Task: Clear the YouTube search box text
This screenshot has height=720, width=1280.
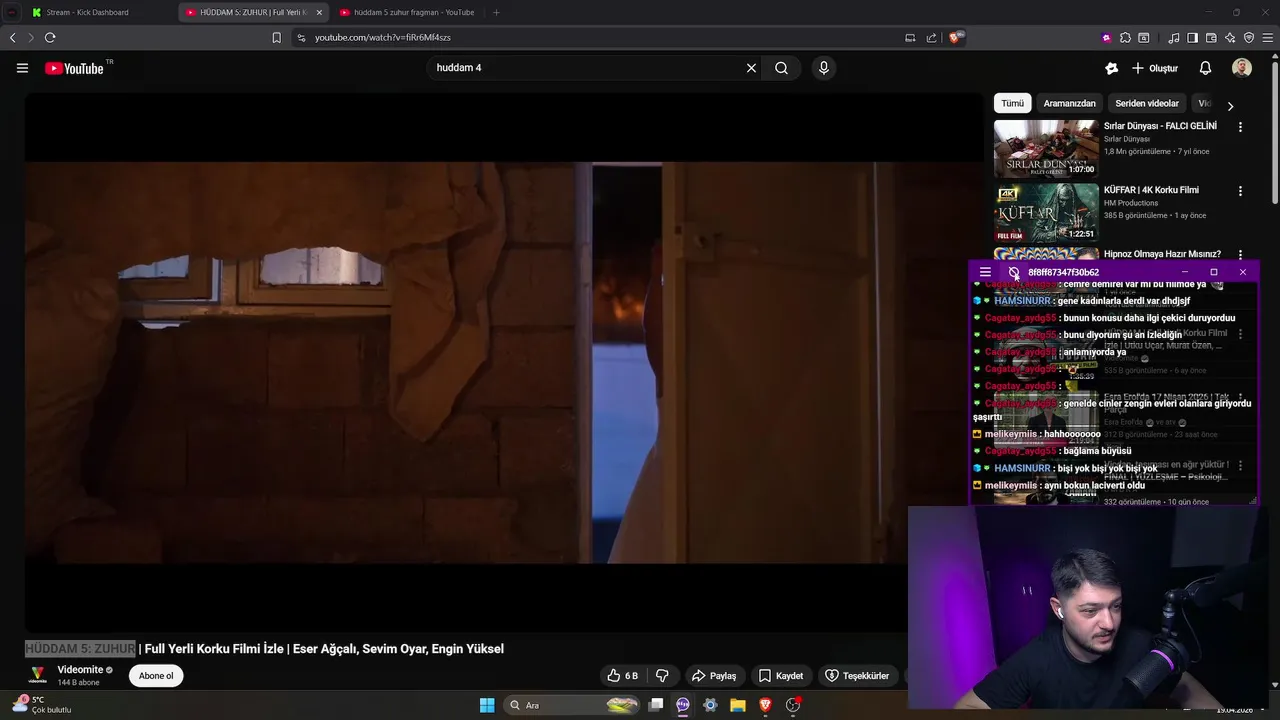Action: tap(751, 68)
